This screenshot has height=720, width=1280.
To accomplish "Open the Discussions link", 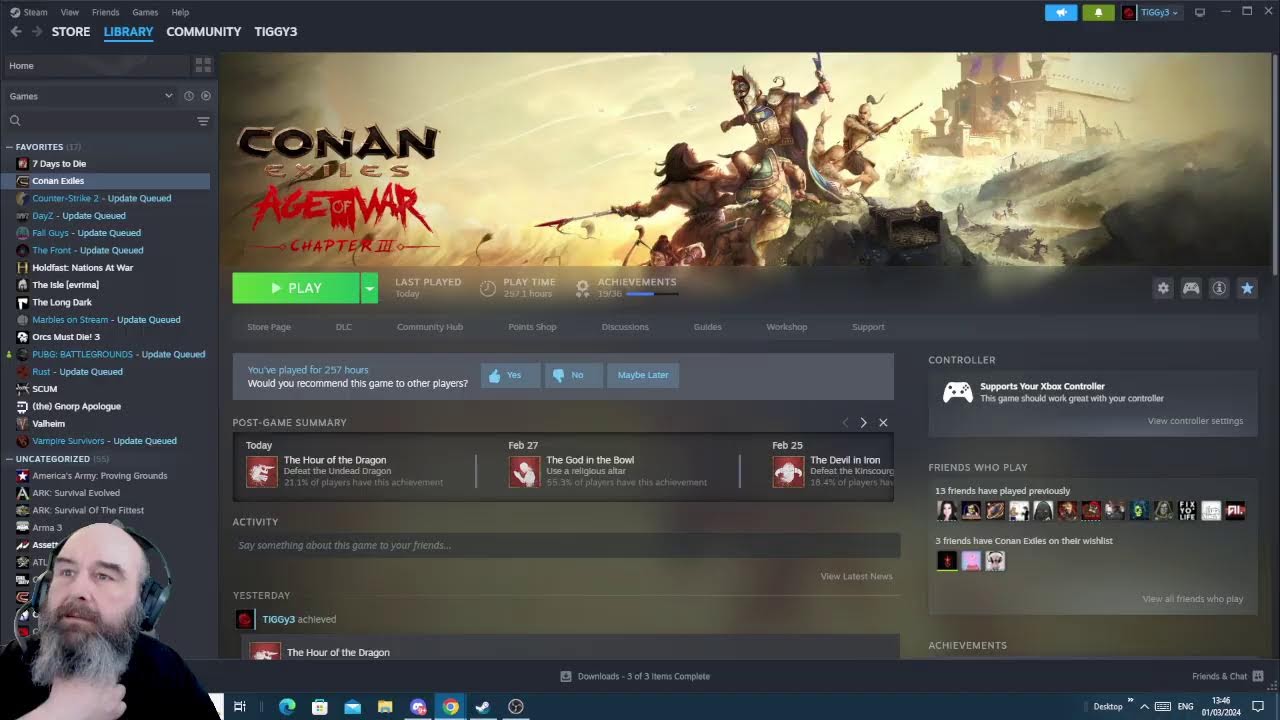I will click(625, 327).
